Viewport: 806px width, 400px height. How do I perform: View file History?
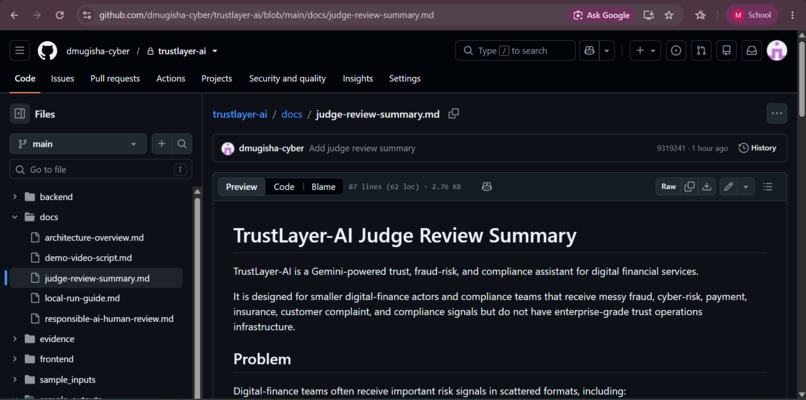757,148
